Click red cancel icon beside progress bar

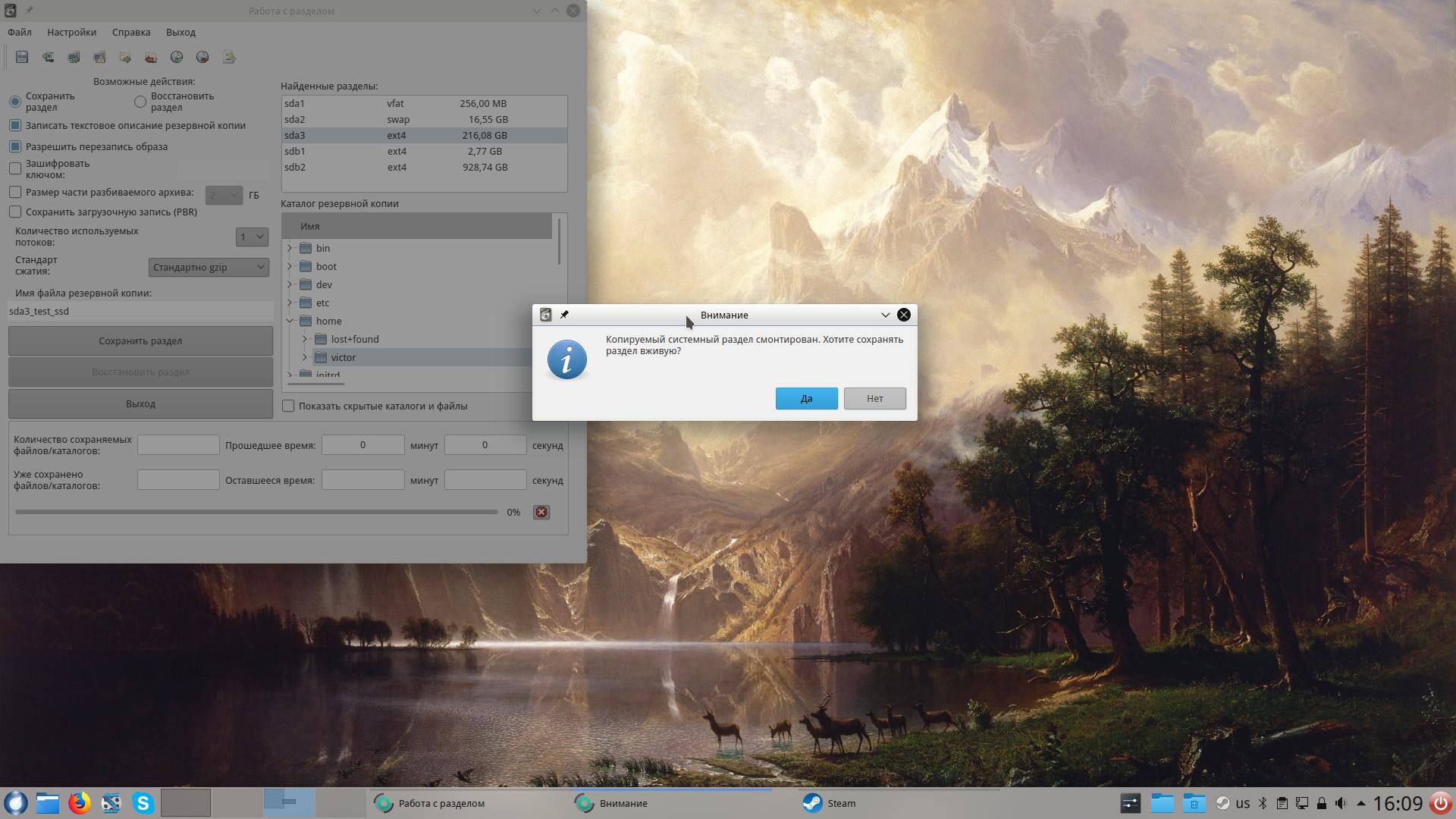click(x=541, y=513)
